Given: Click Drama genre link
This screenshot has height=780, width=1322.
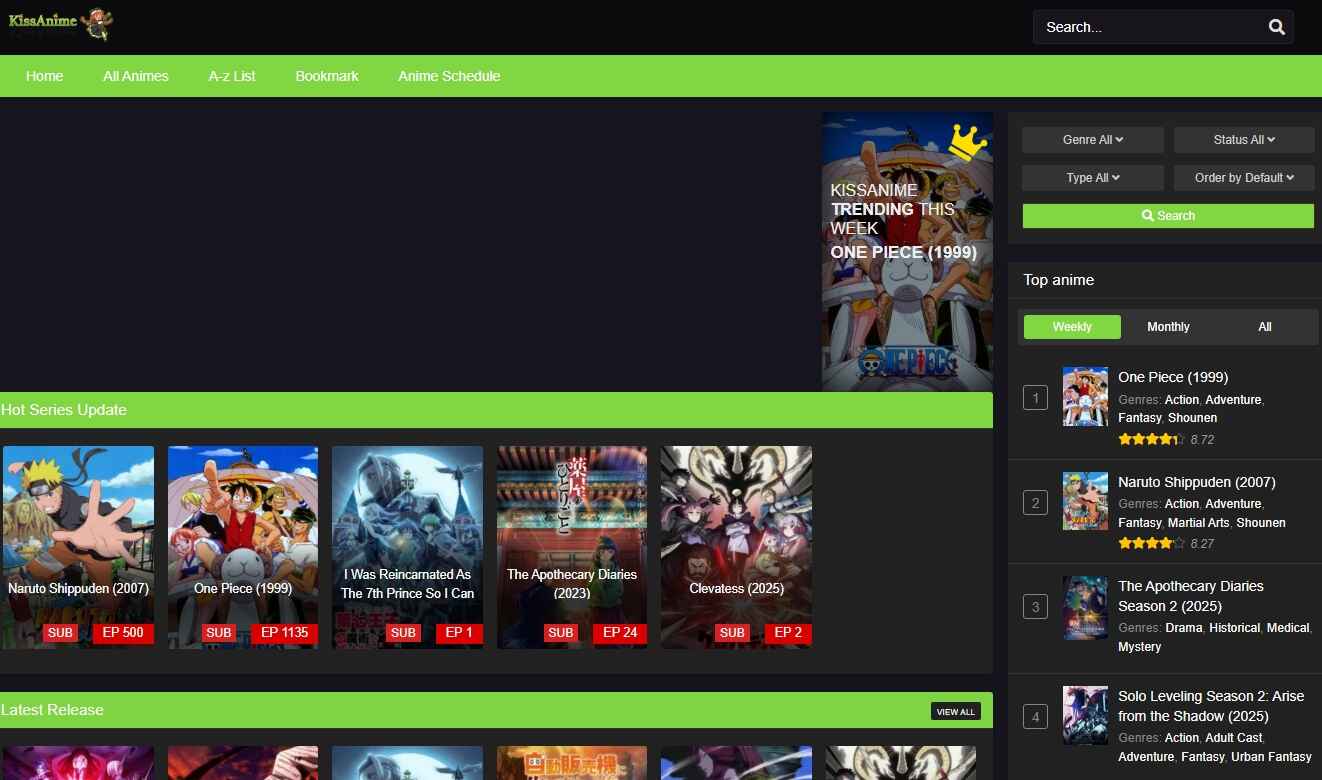Looking at the screenshot, I should point(1184,628).
